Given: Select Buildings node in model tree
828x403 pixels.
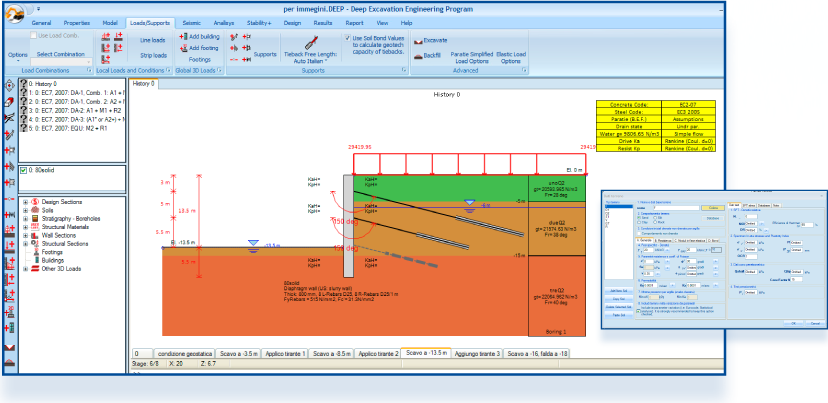Looking at the screenshot, I should click(53, 260).
